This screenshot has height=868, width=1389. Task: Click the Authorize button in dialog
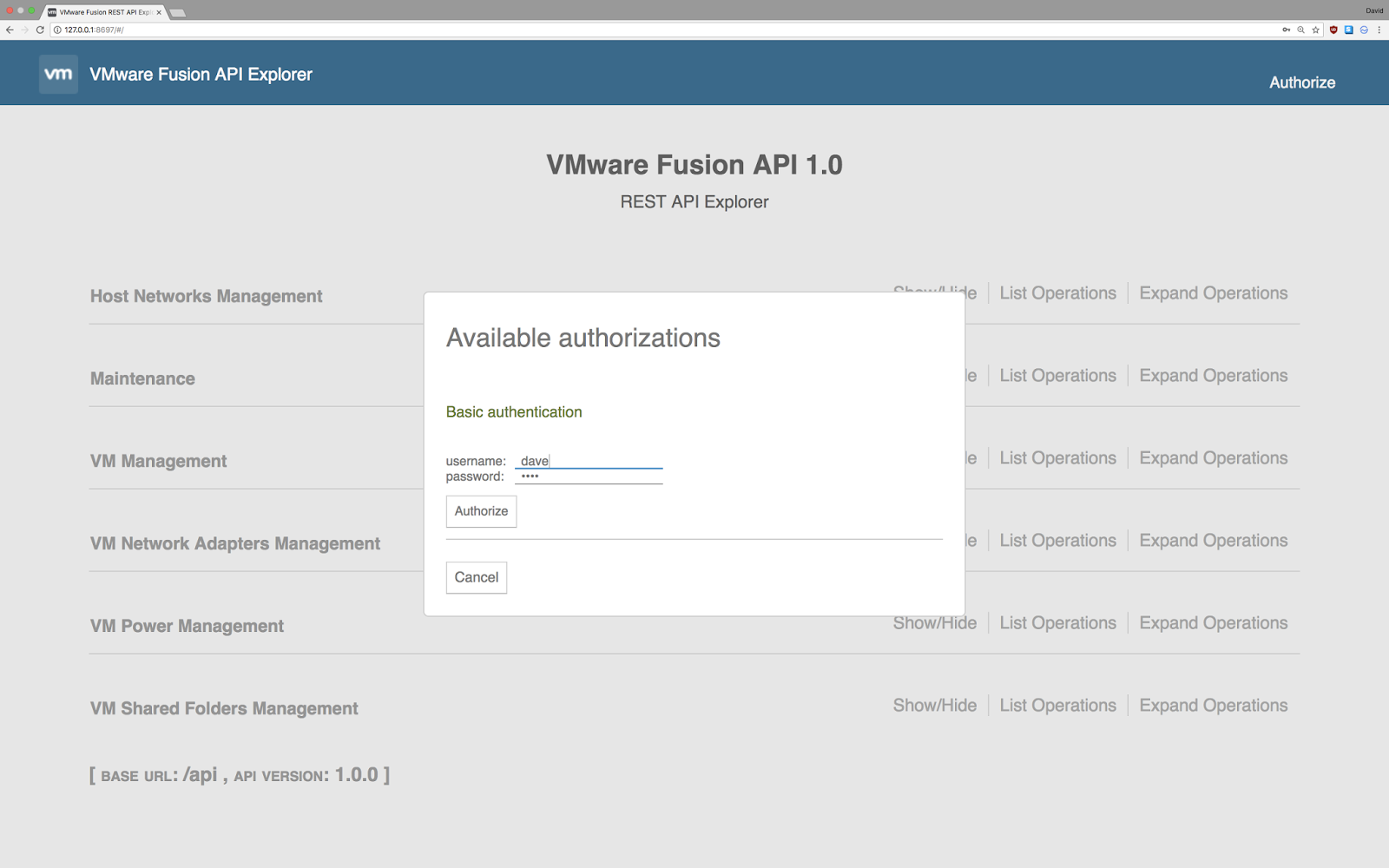[481, 511]
